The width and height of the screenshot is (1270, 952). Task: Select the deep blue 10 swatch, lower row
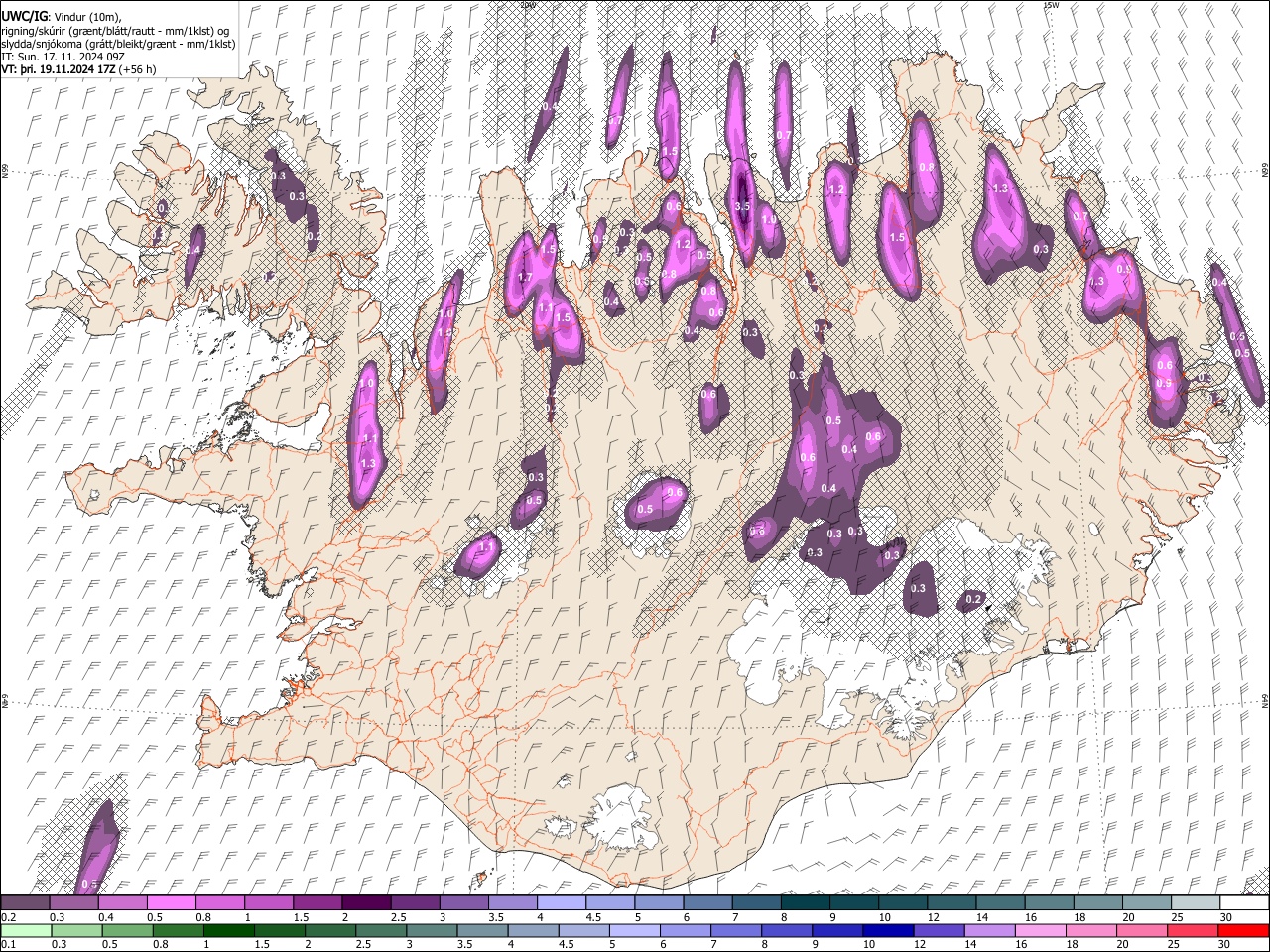pyautogui.click(x=887, y=930)
